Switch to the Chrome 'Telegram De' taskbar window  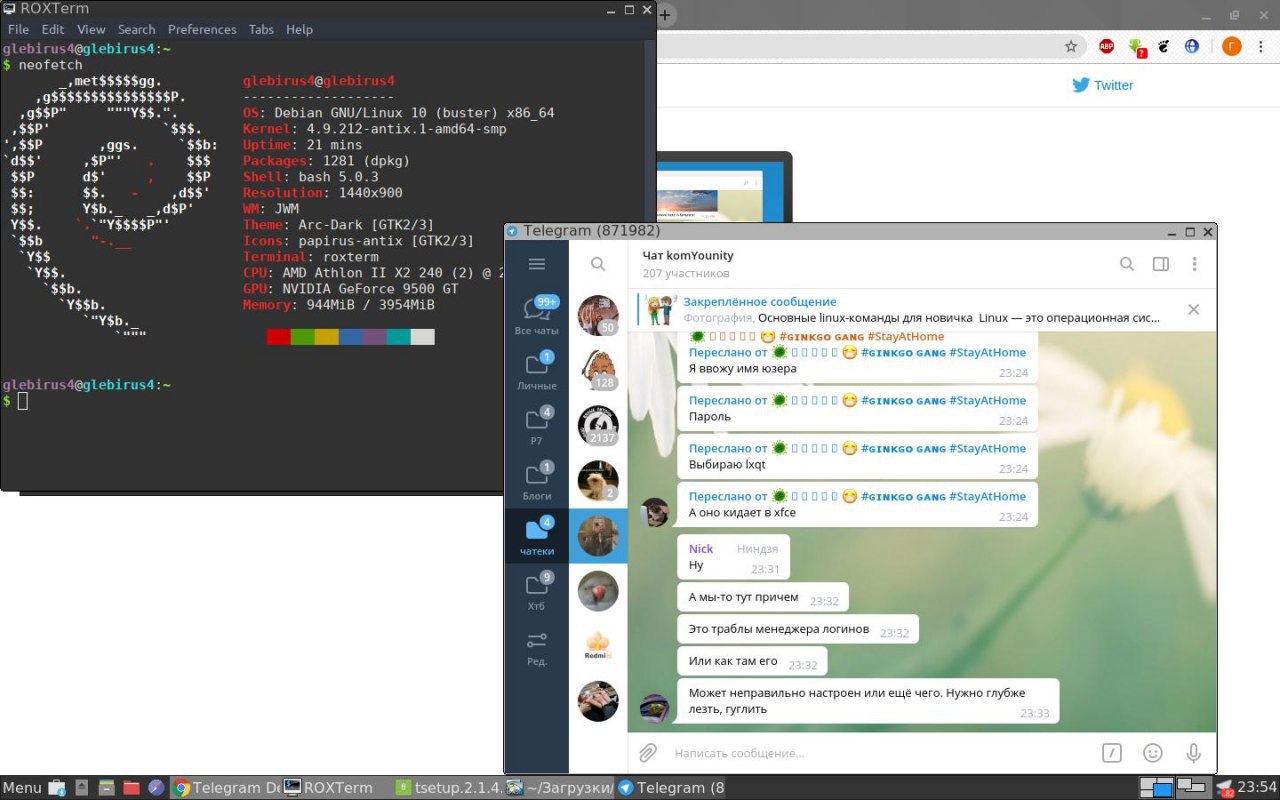pyautogui.click(x=225, y=788)
